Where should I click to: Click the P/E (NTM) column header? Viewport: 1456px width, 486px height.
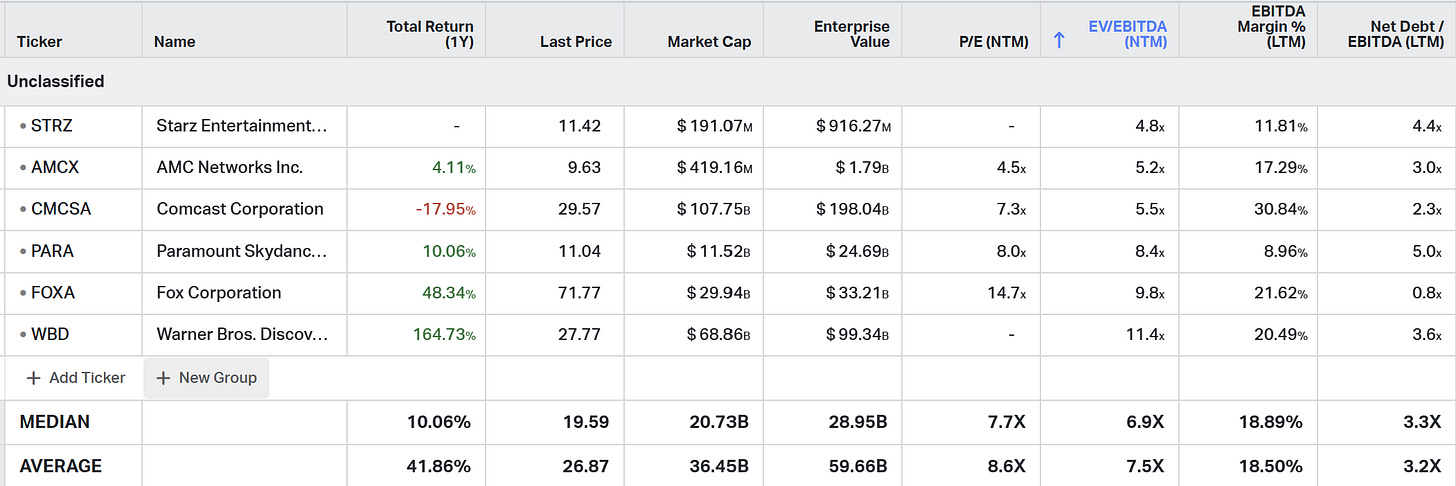988,42
